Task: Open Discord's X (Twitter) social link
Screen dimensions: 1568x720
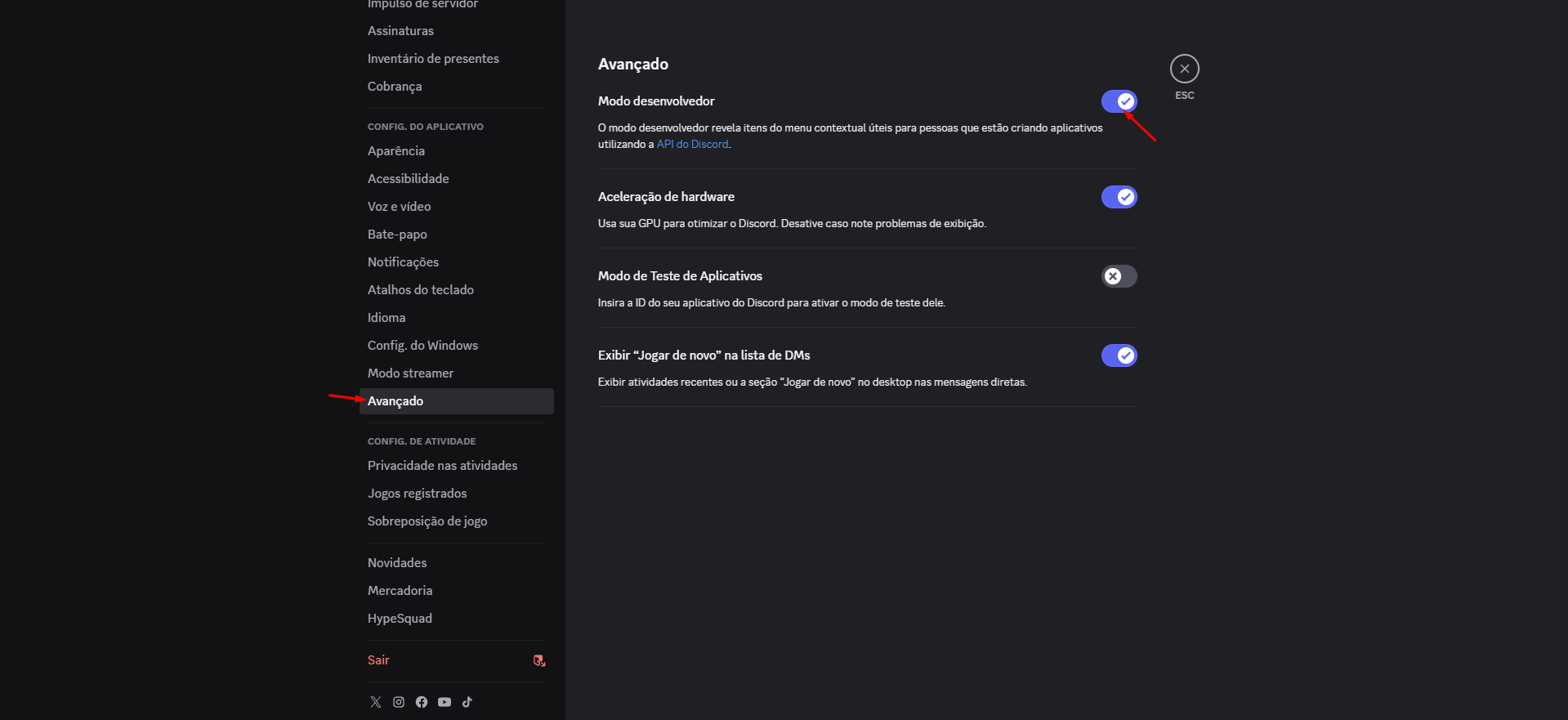Action: pyautogui.click(x=376, y=702)
